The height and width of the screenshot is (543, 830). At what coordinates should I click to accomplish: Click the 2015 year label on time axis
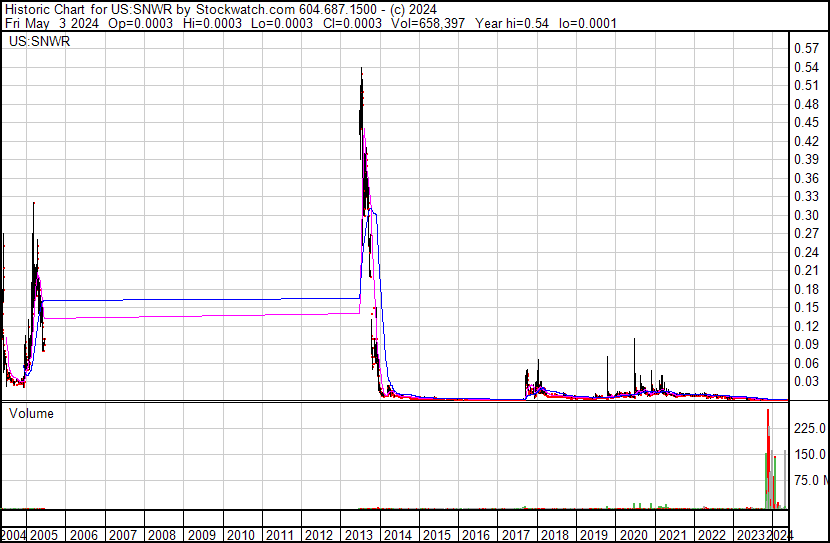pos(437,536)
